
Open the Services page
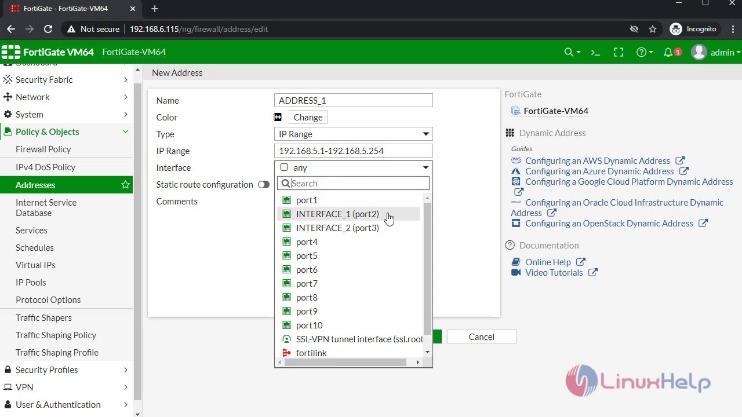coord(31,231)
